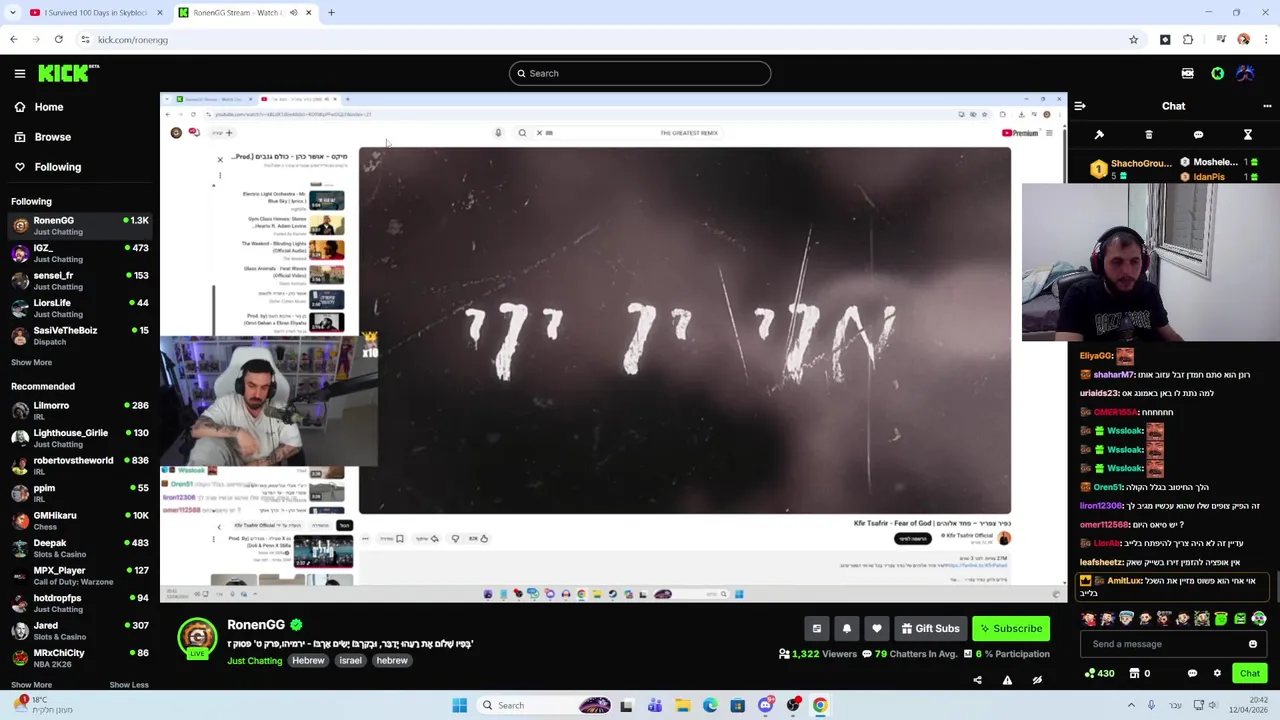Open Chrome extensions puzzle icon

[1188, 40]
